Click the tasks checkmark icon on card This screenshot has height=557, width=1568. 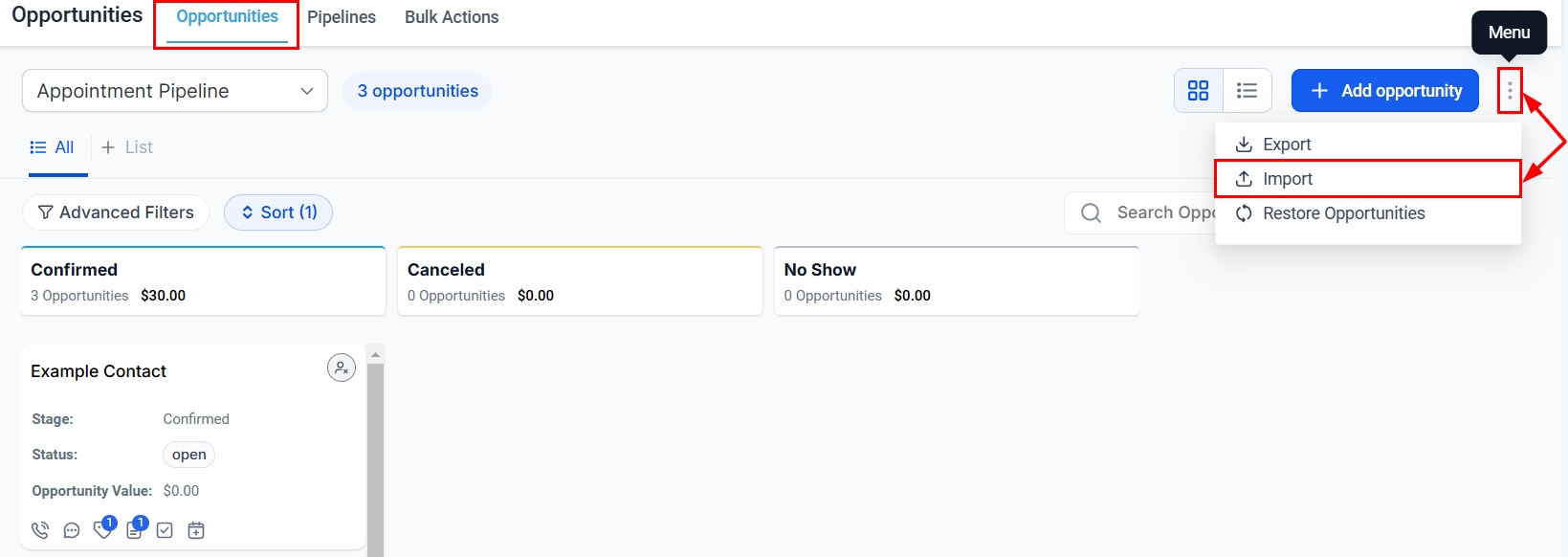165,530
